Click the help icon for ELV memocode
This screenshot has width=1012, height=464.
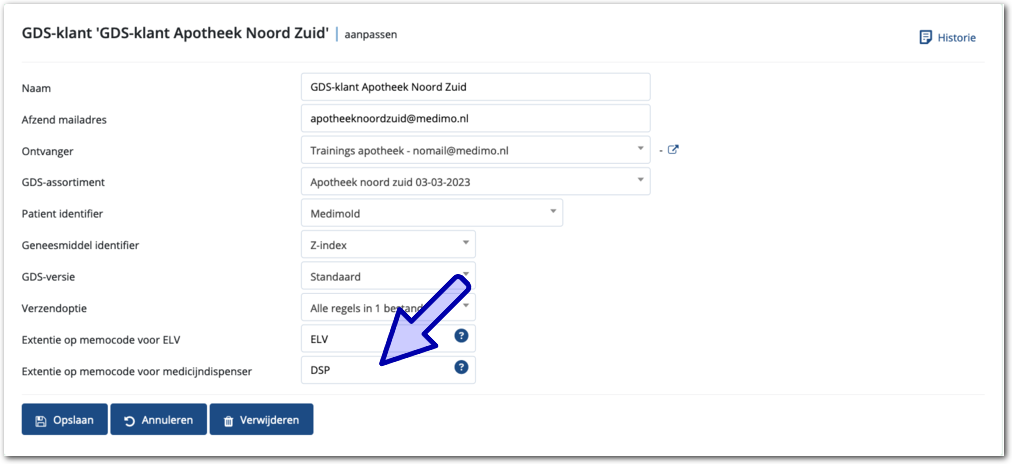(461, 336)
